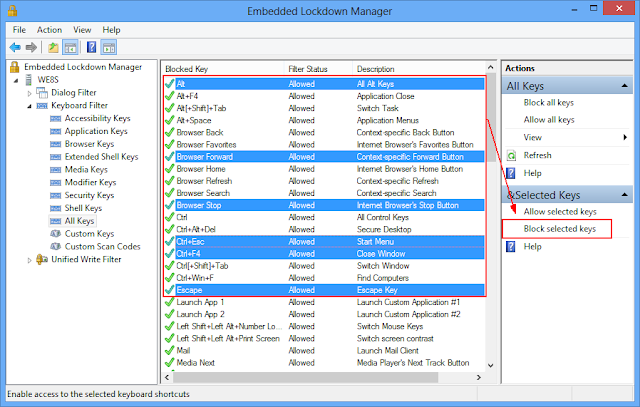Click the Refresh icon in Actions pane
This screenshot has width=640, height=407.
(511, 156)
